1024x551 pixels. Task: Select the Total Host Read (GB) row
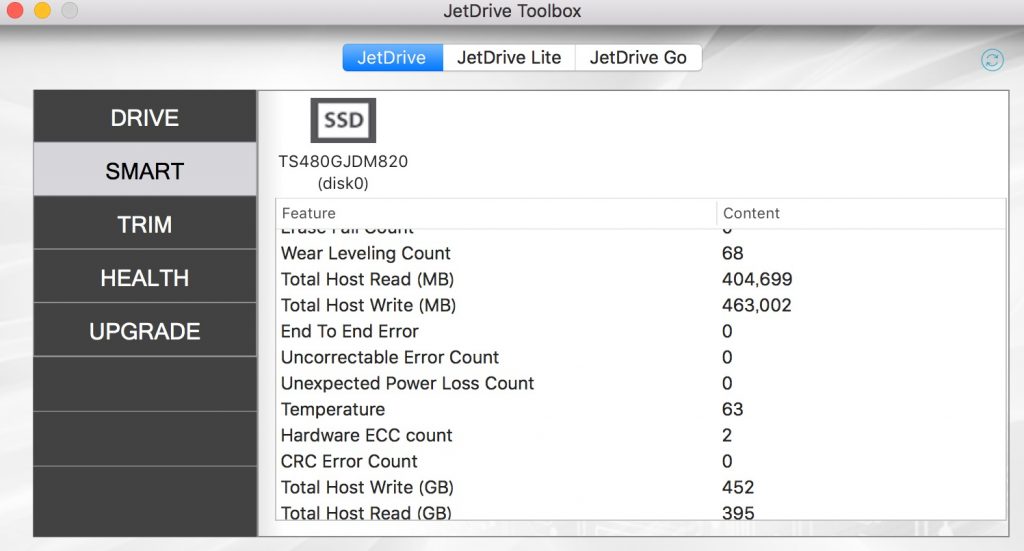tap(641, 511)
